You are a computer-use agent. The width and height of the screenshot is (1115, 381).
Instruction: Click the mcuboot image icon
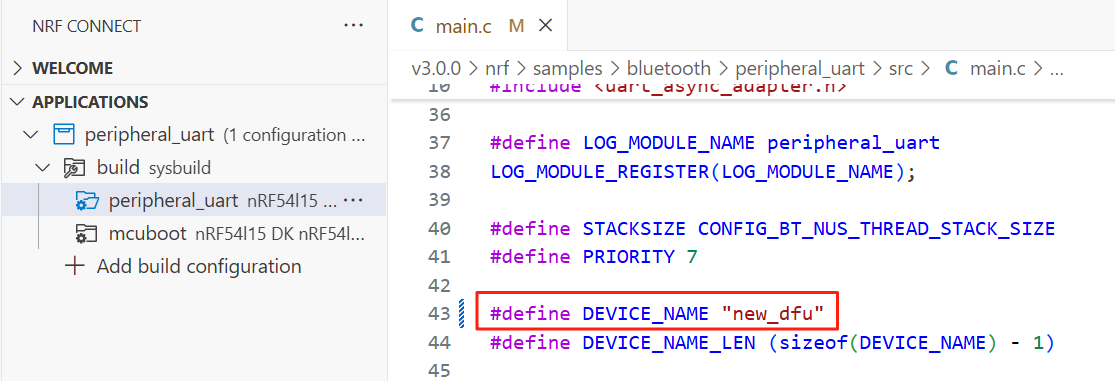(87, 234)
